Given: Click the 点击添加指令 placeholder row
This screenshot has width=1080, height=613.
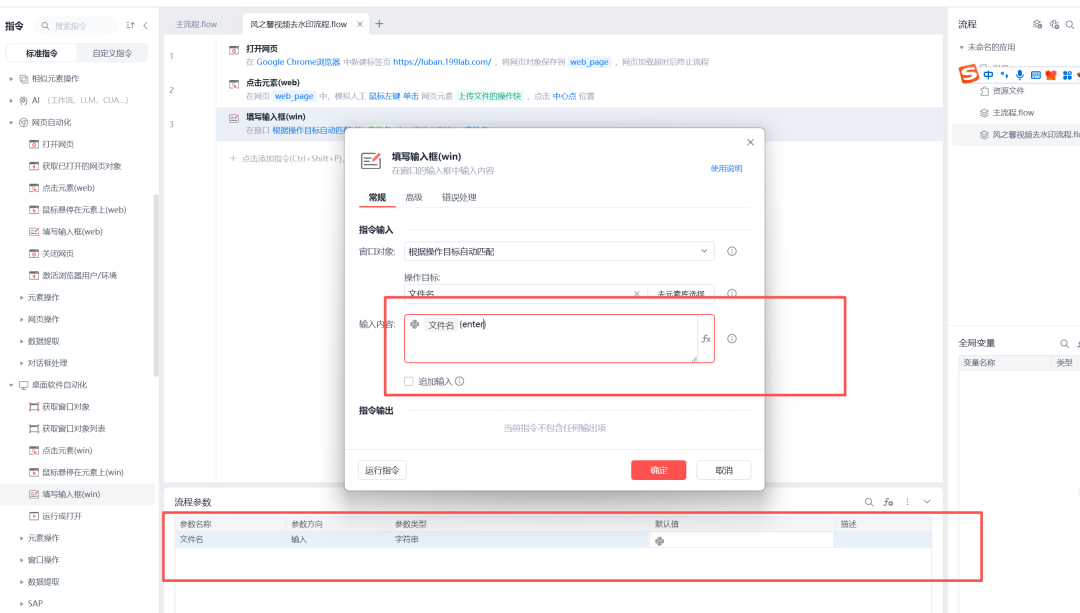Looking at the screenshot, I should (x=286, y=158).
